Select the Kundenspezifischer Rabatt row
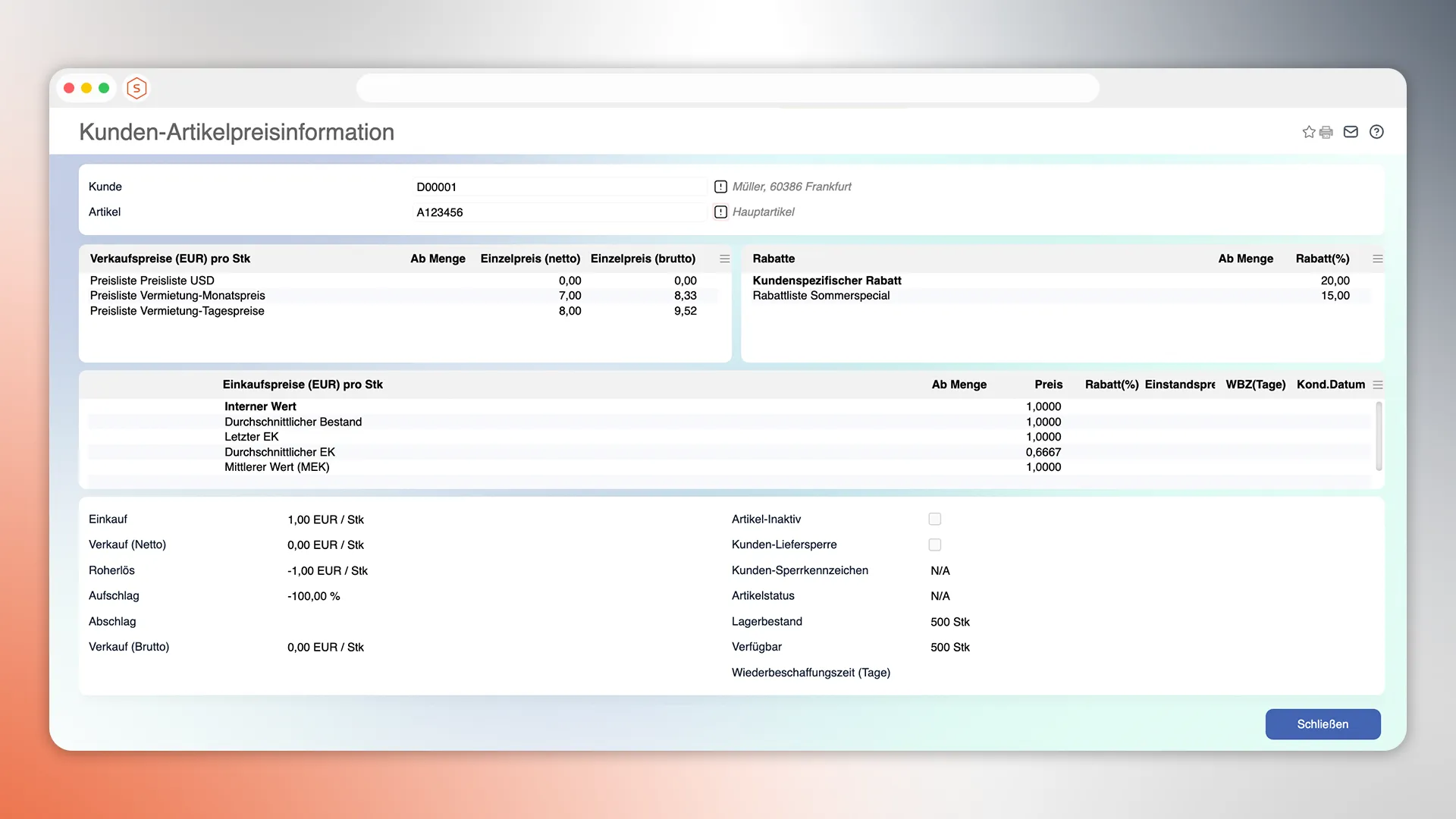Screen dimensions: 1456x819 pos(827,281)
